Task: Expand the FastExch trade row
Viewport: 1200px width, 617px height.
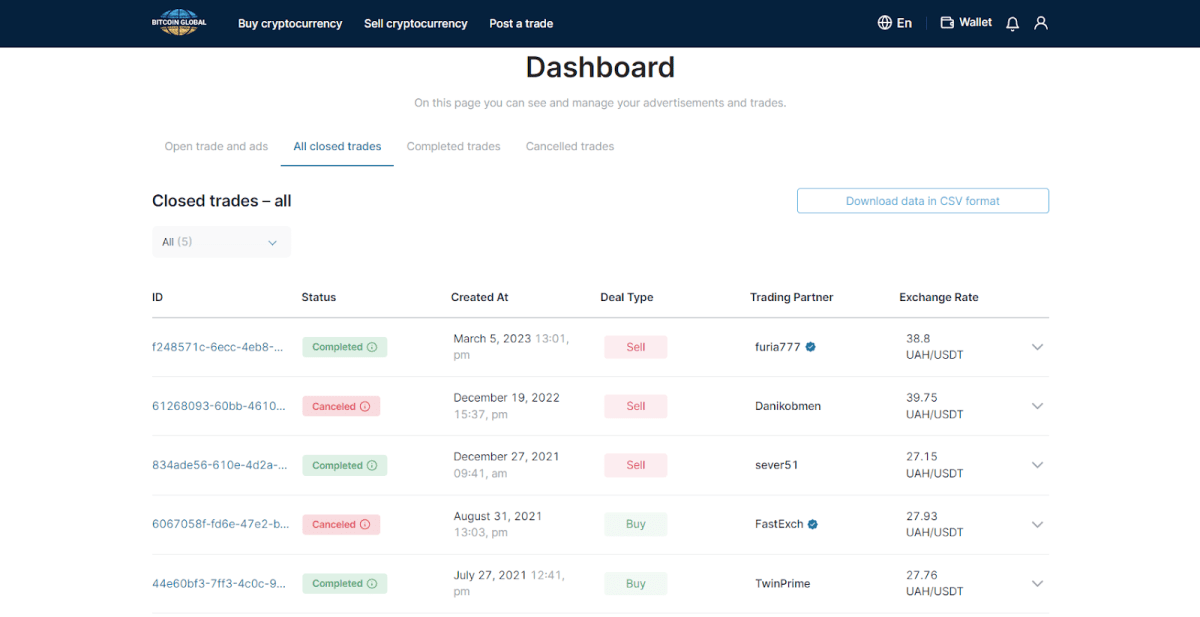Action: (1037, 524)
